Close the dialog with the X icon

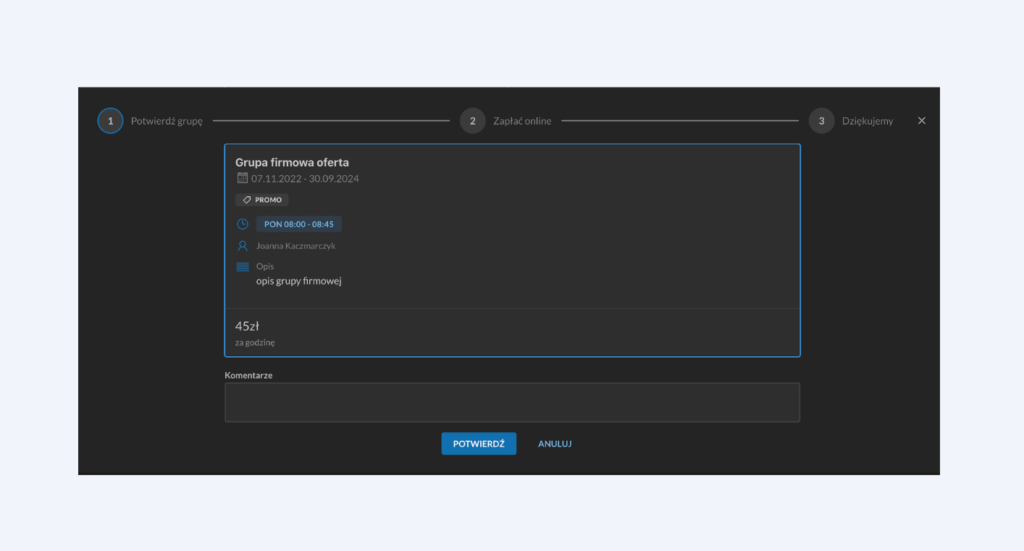[x=922, y=121]
